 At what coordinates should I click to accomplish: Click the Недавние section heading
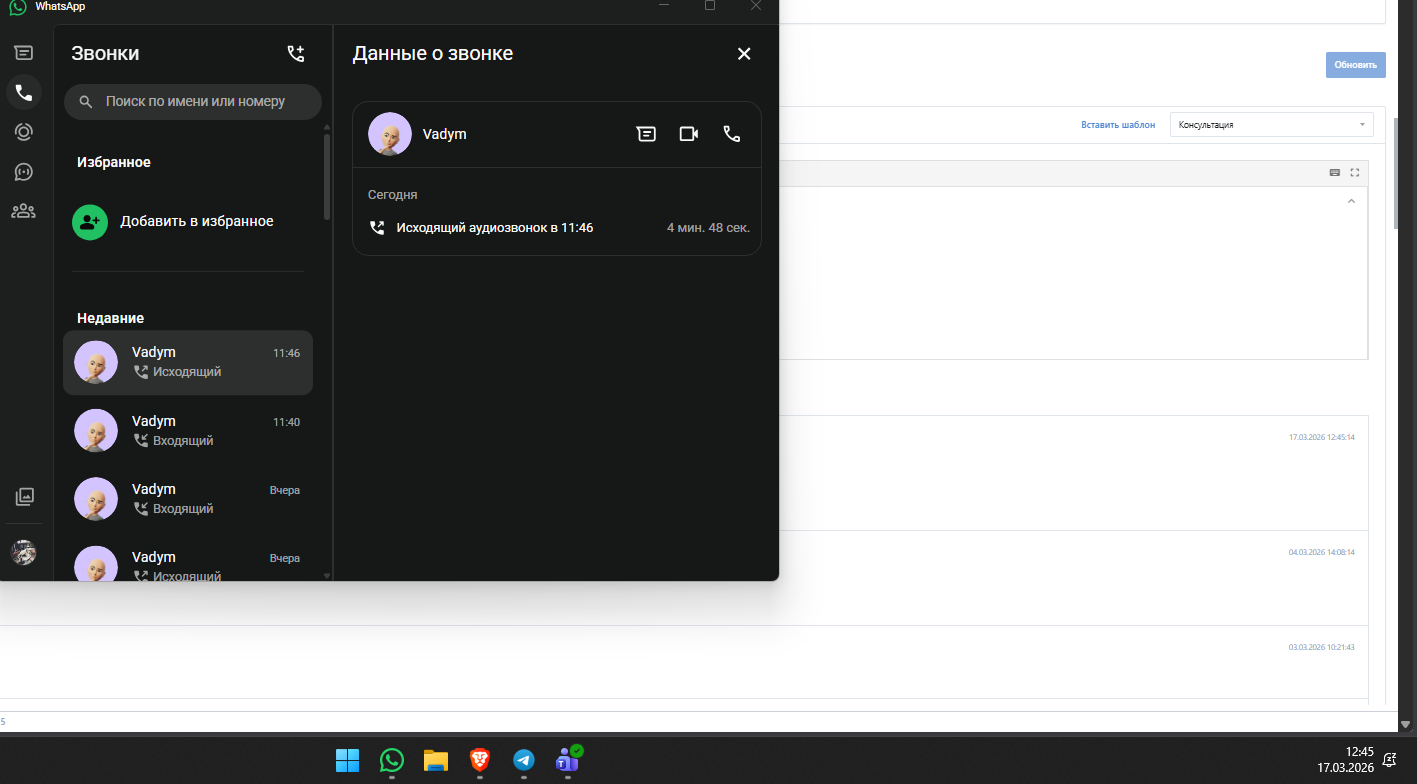click(111, 318)
